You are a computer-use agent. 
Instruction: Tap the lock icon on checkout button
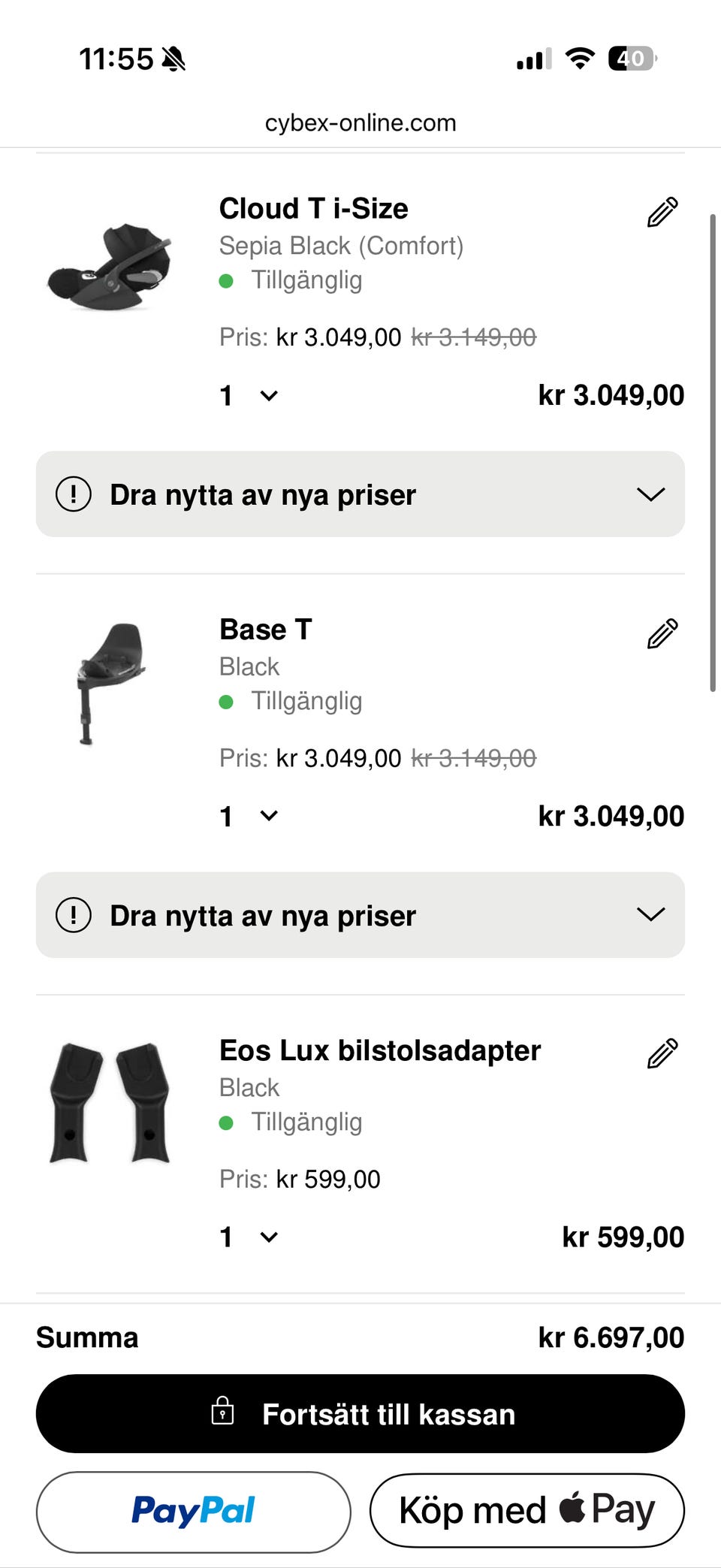tap(222, 1411)
